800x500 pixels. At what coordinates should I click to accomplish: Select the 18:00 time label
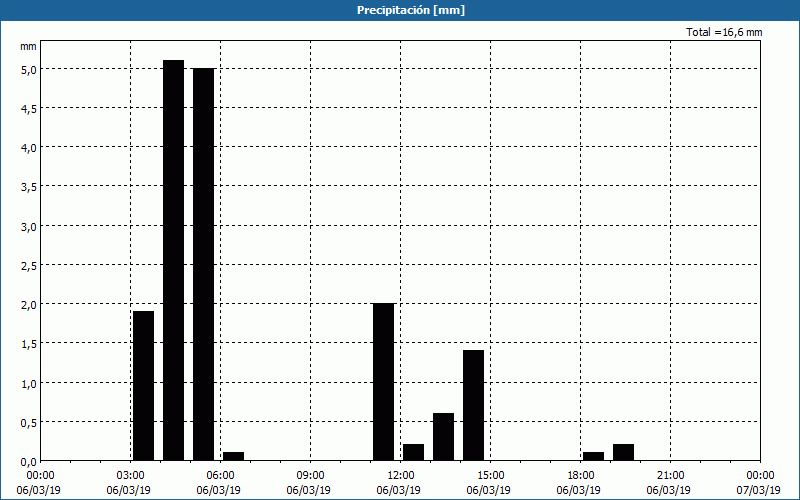(x=581, y=476)
